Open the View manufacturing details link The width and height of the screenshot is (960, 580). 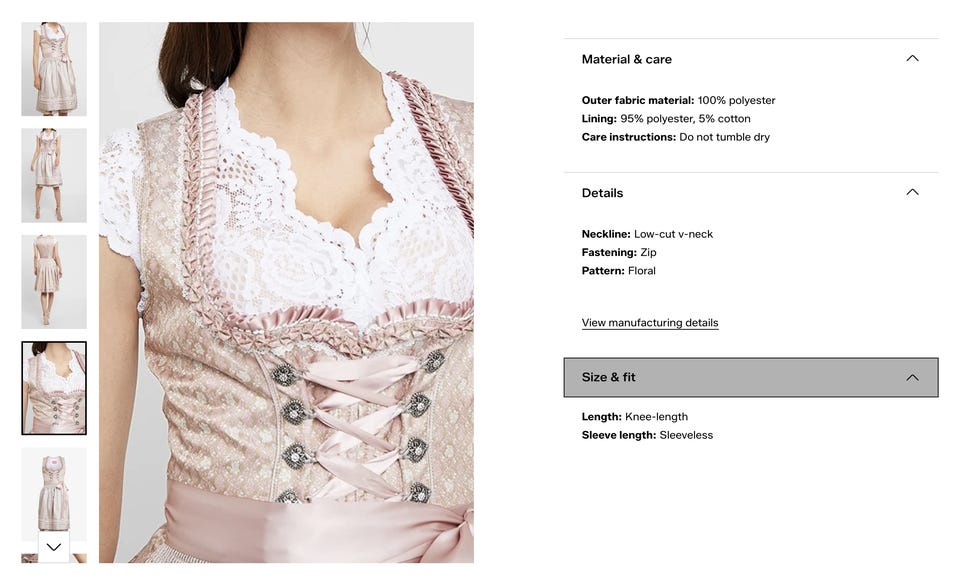pos(650,323)
